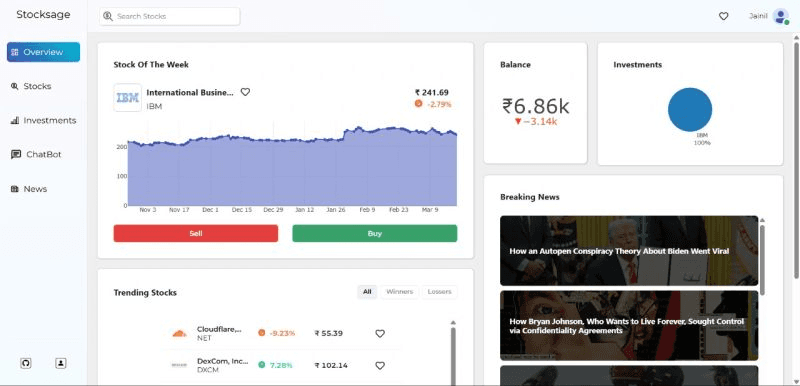Click the Trending Stocks list scroll up arrow
The height and width of the screenshot is (386, 800).
(453, 322)
